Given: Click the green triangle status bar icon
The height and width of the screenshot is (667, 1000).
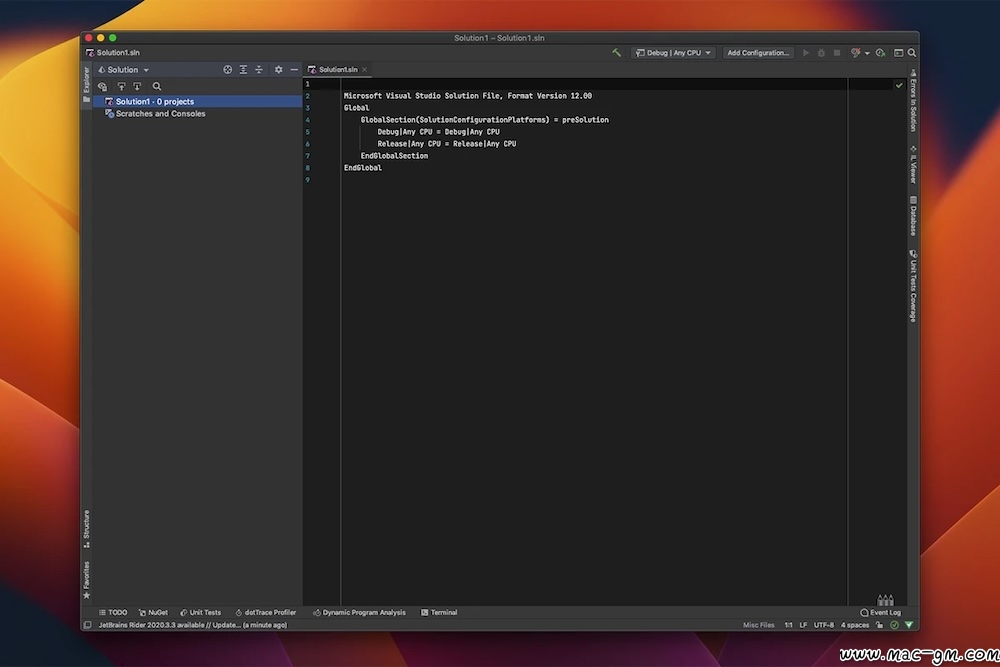Looking at the screenshot, I should pyautogui.click(x=909, y=625).
